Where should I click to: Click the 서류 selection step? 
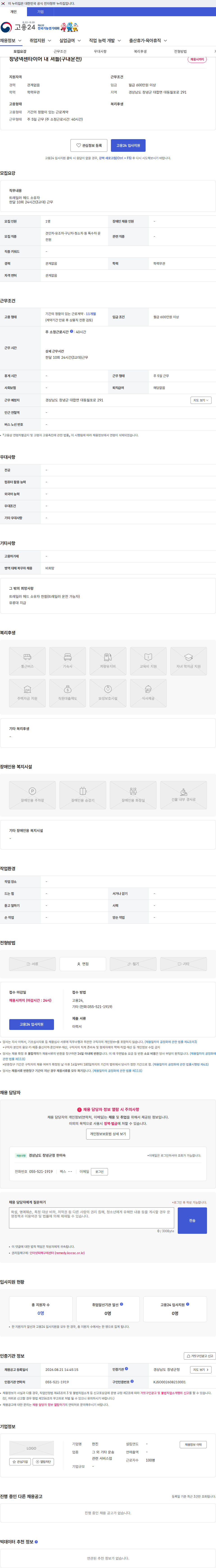point(32,964)
